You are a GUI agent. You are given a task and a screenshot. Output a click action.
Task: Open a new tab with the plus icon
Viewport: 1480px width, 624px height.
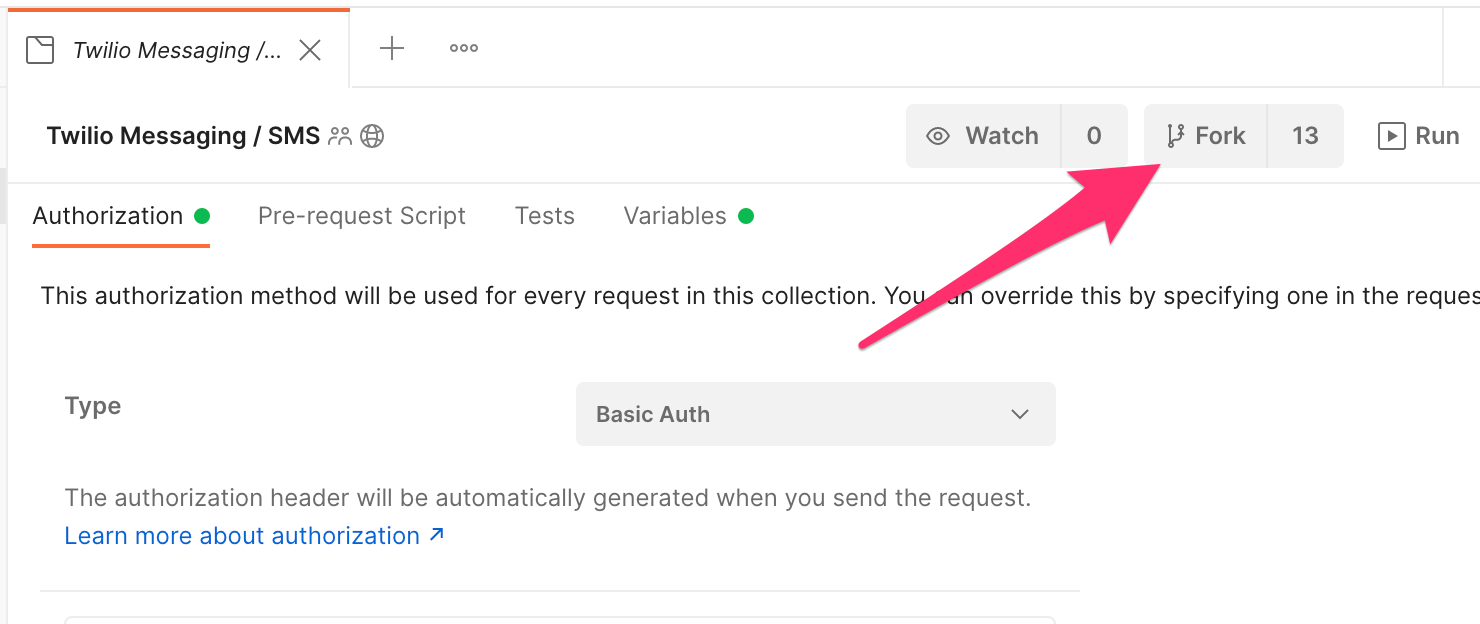[391, 48]
